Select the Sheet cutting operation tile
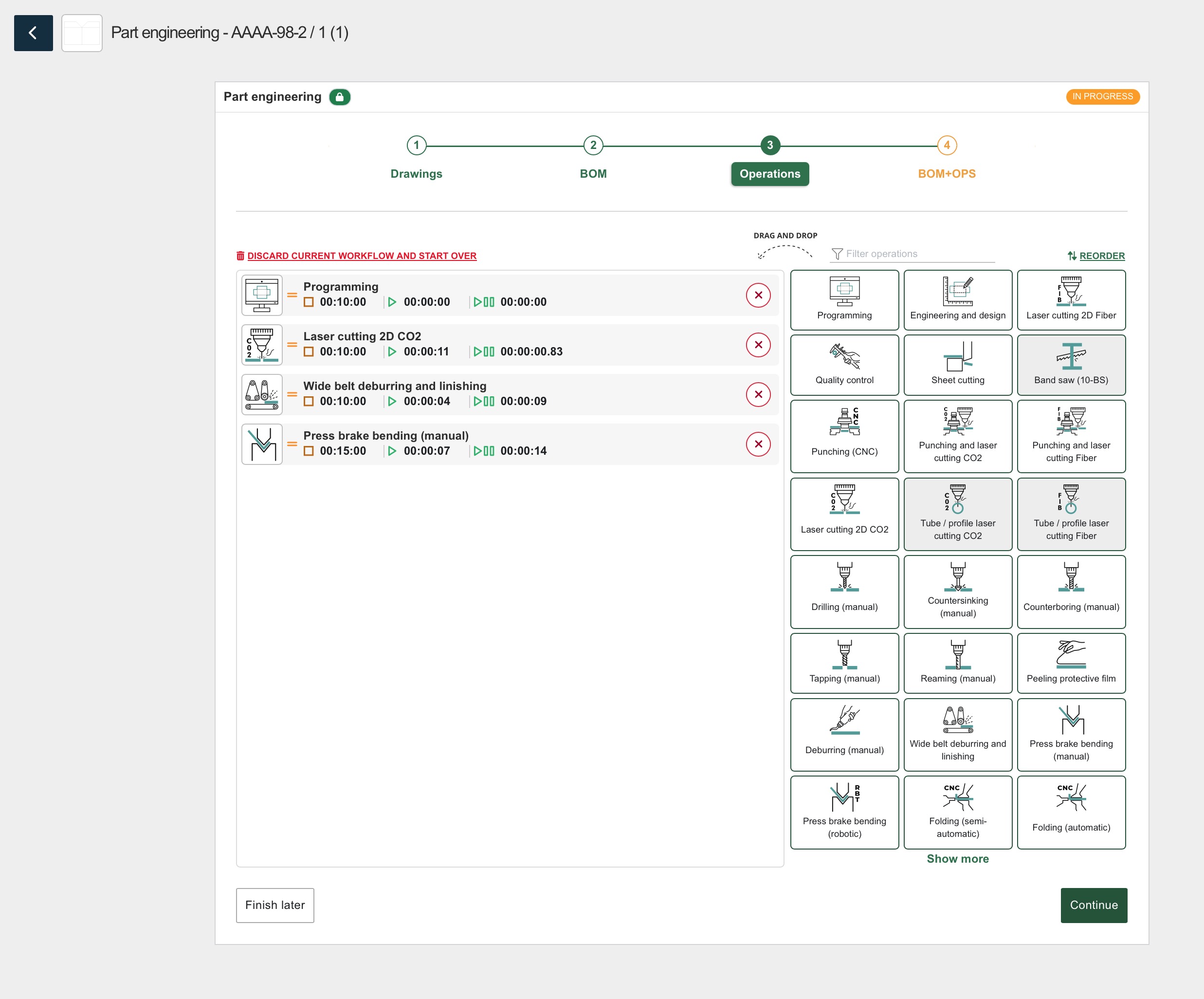Viewport: 1204px width, 999px height. click(x=957, y=365)
